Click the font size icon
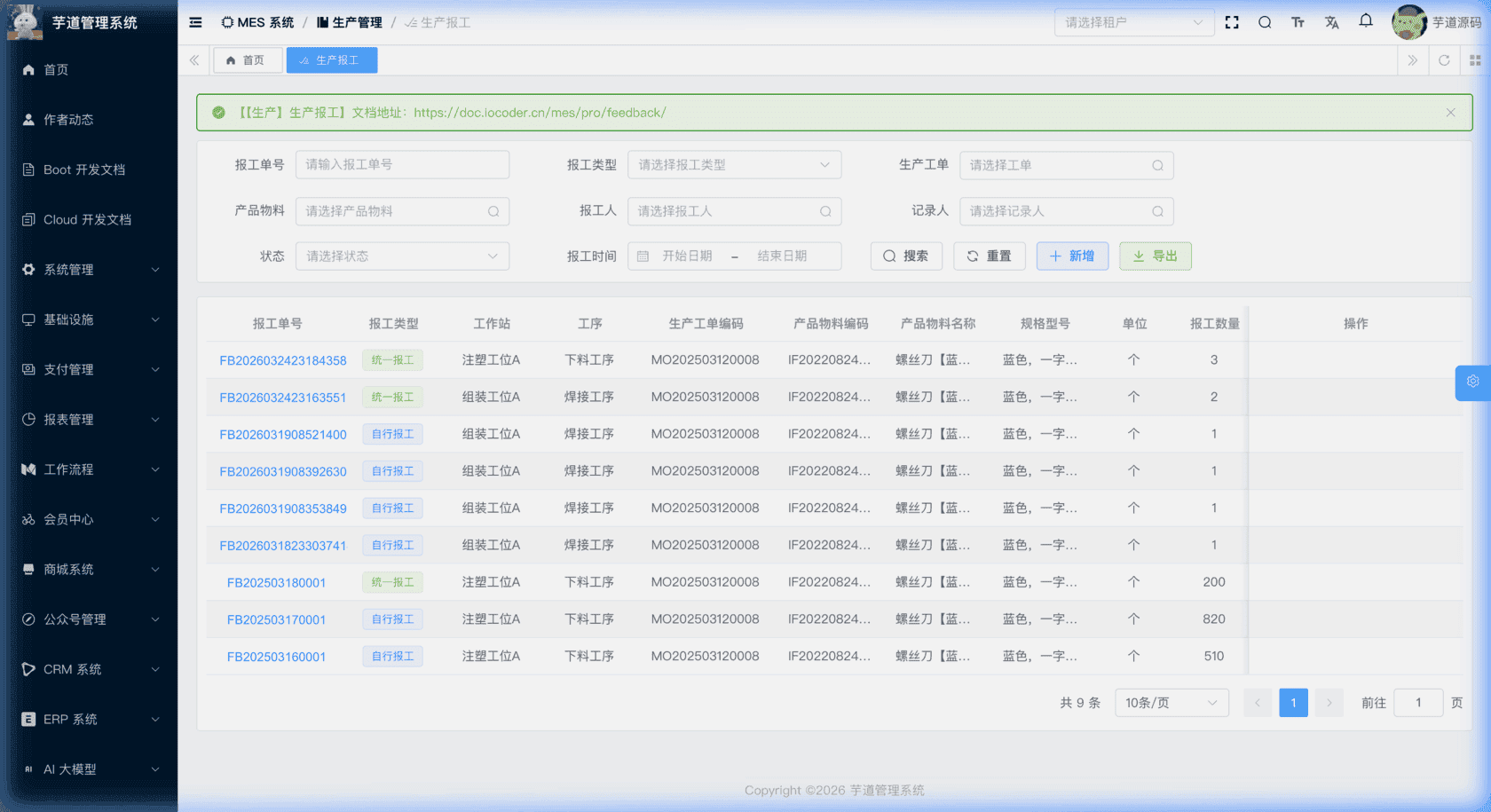The image size is (1491, 812). [1298, 22]
